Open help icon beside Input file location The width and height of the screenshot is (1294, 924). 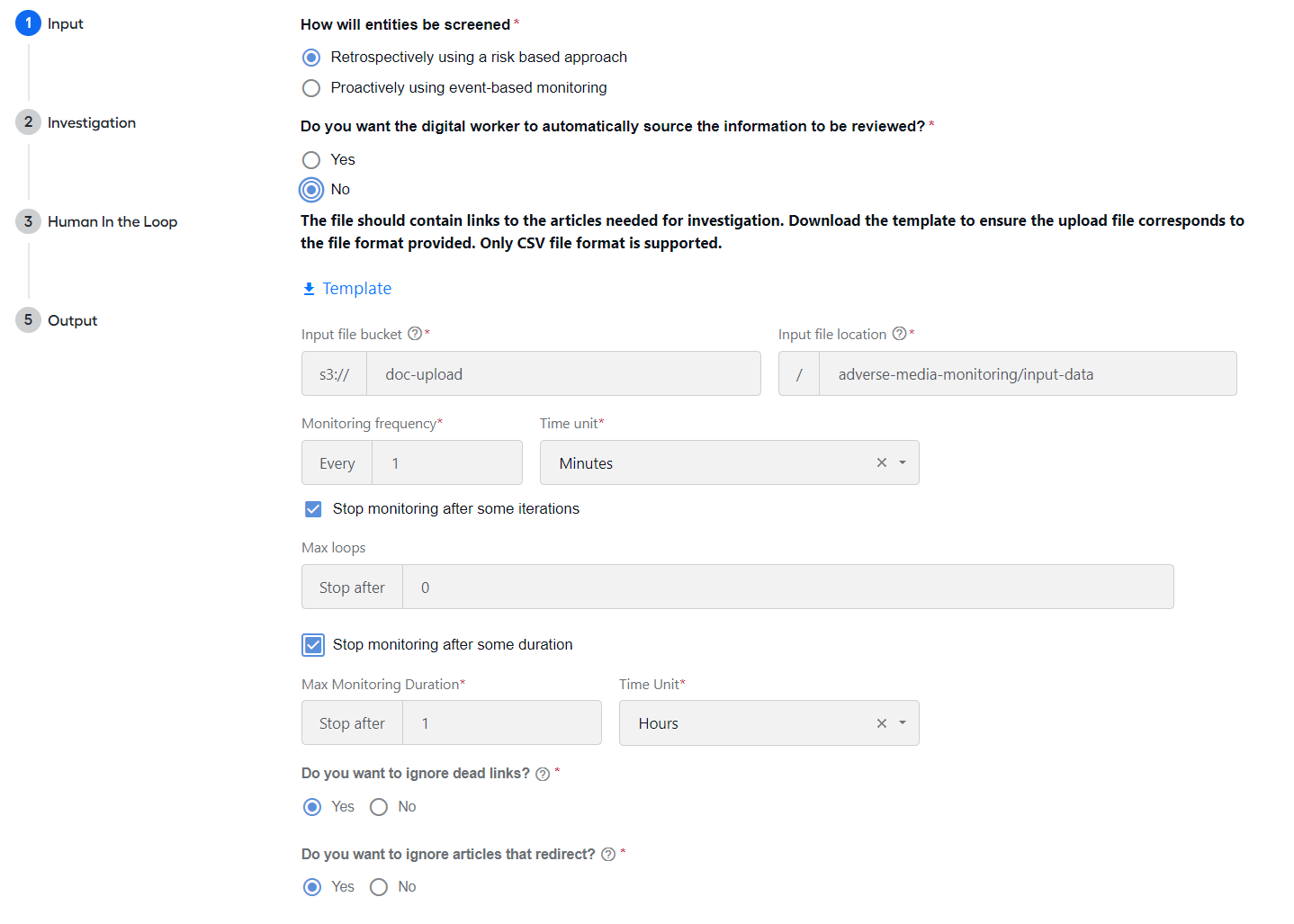point(899,334)
